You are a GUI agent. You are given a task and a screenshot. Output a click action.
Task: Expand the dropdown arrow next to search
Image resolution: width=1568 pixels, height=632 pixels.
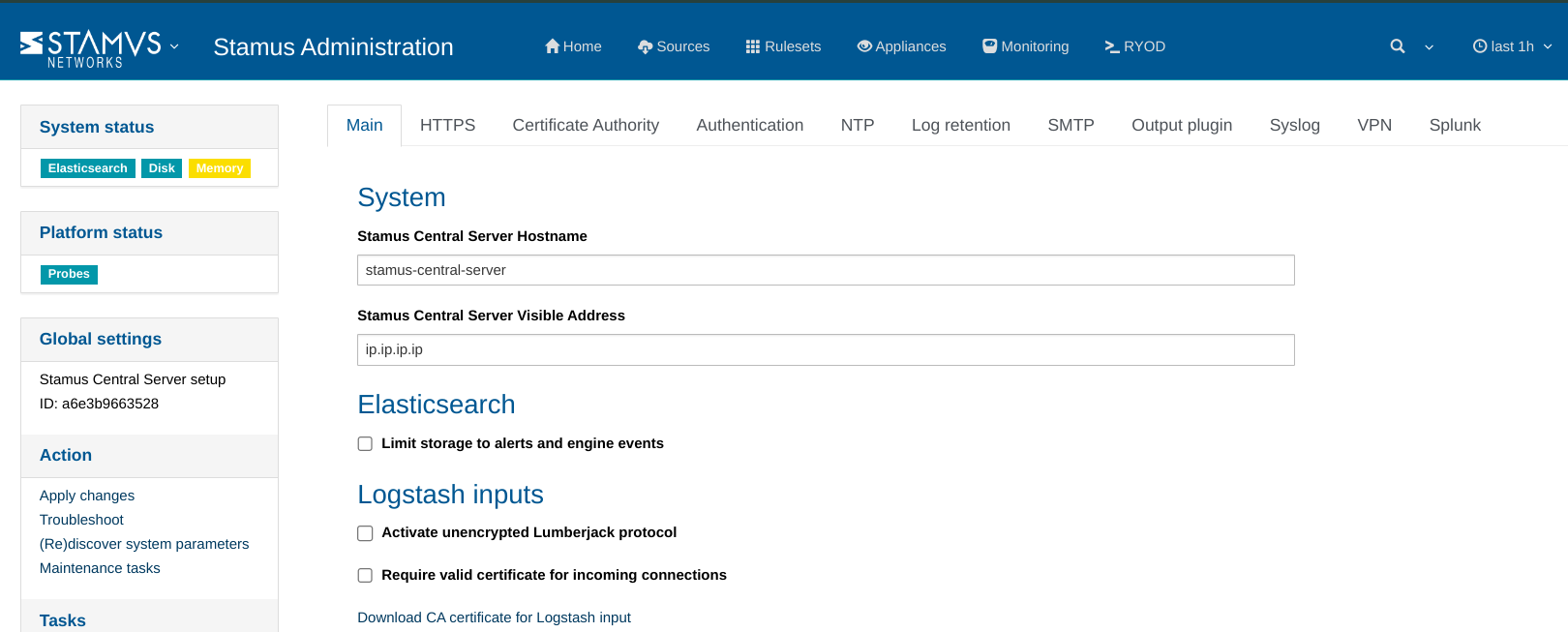pos(1429,46)
